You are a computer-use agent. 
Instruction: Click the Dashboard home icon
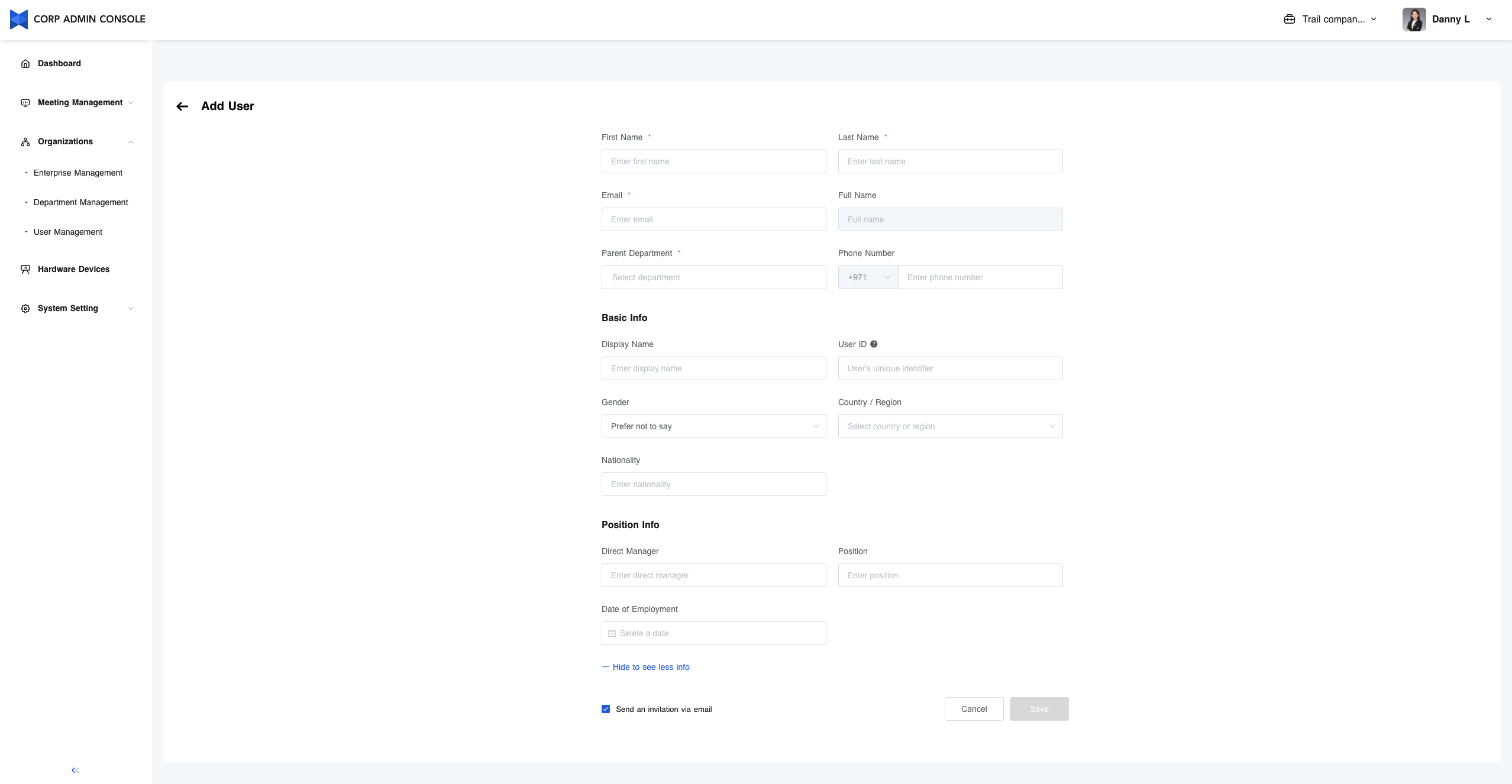pyautogui.click(x=25, y=64)
